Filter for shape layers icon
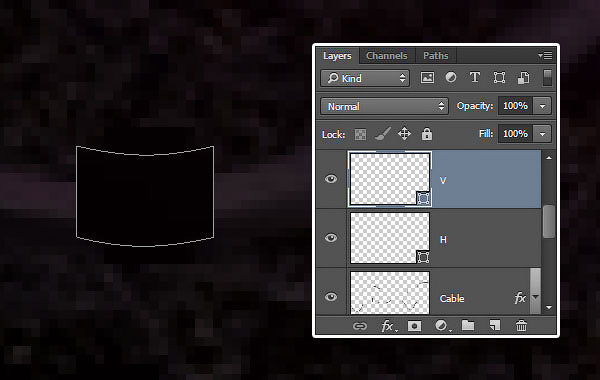Screen dimensions: 600x380 pyautogui.click(x=499, y=78)
